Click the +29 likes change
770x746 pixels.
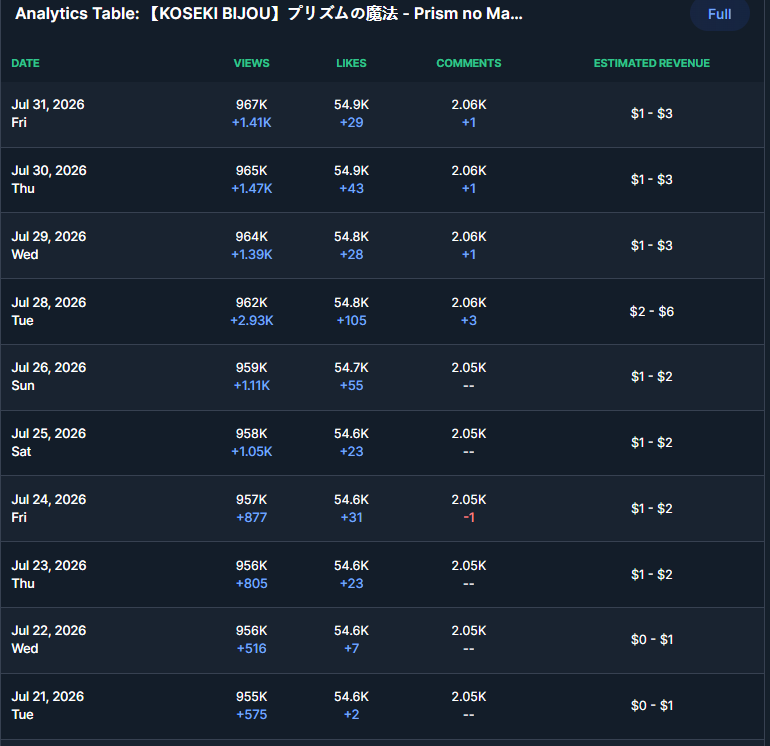click(x=352, y=123)
